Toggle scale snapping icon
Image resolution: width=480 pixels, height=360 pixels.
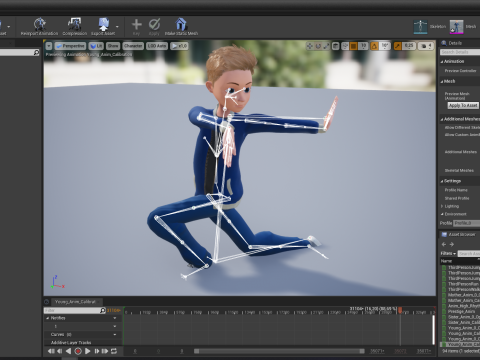tap(397, 46)
